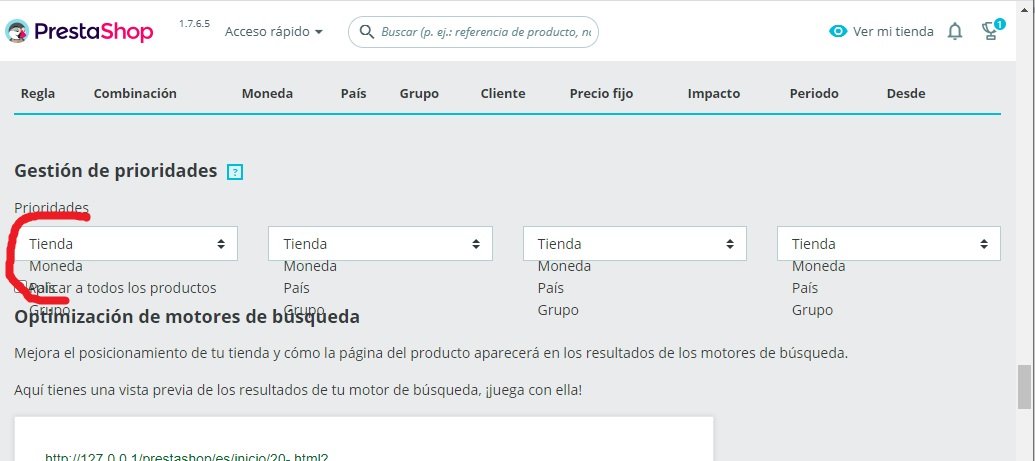
Task: Tick the Aplicar a todos los productos checkbox
Action: pos(20,288)
